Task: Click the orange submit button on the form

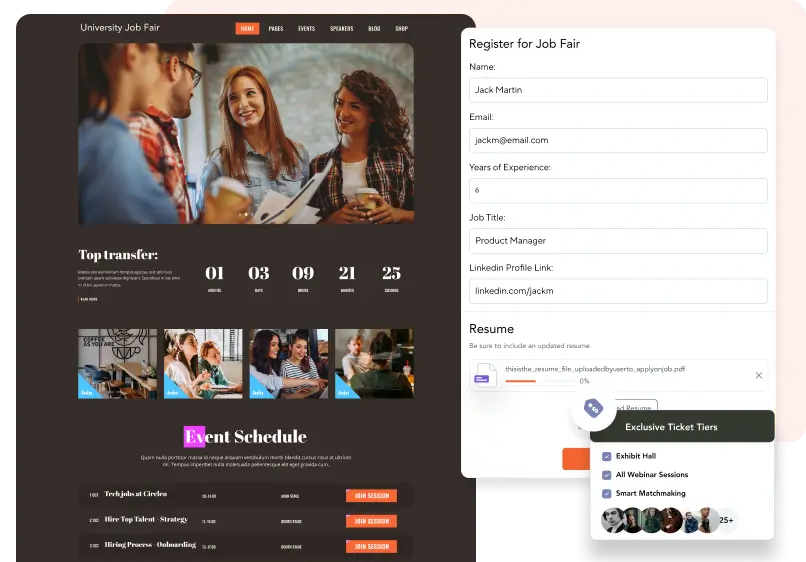Action: pyautogui.click(x=576, y=459)
